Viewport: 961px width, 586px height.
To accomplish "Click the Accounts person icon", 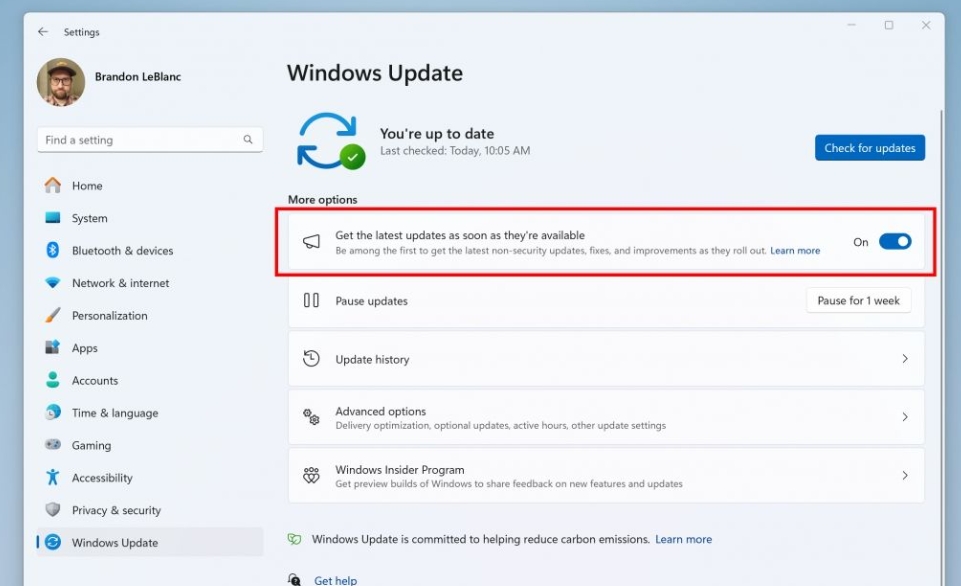I will point(53,380).
